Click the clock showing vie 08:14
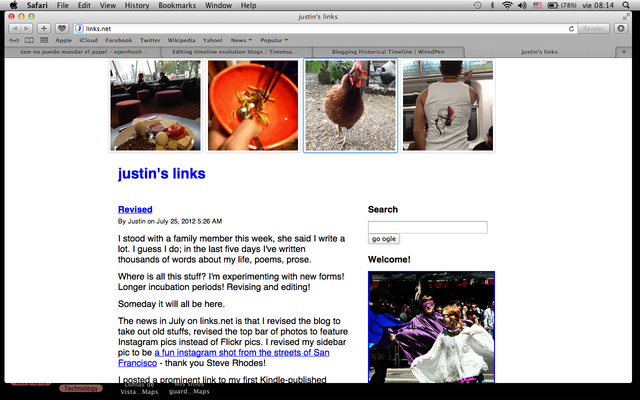Screen dimensions: 640x400 pos(598,5)
